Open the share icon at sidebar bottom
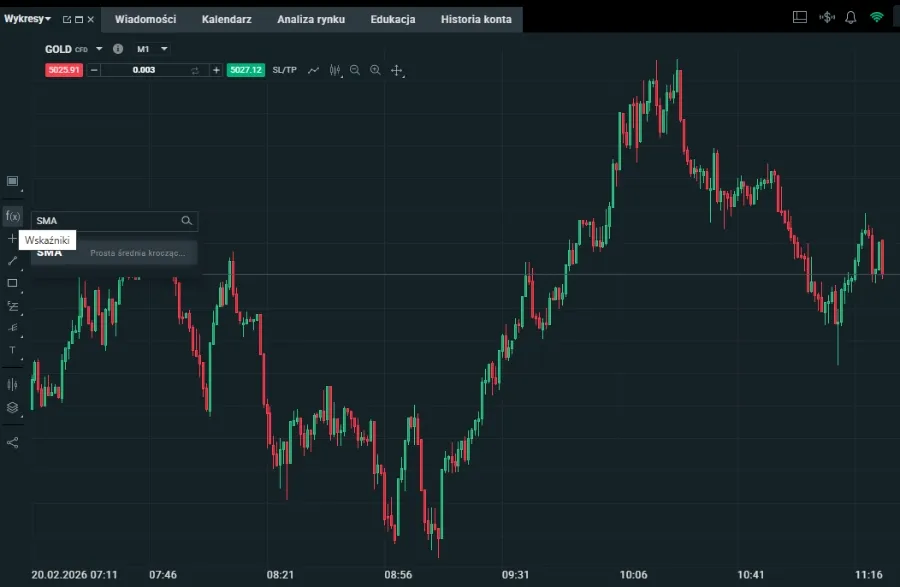This screenshot has width=900, height=587. coord(12,440)
